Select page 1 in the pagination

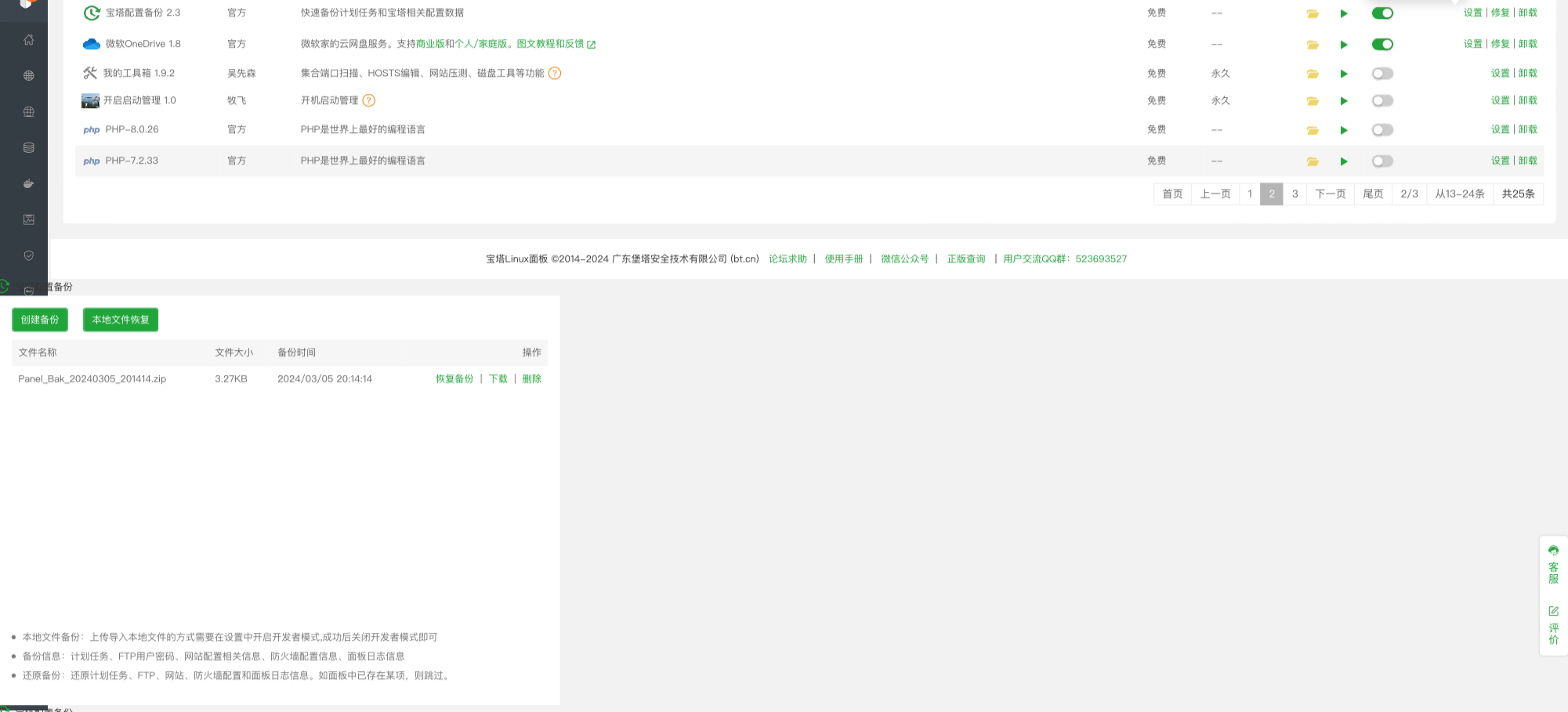1250,194
